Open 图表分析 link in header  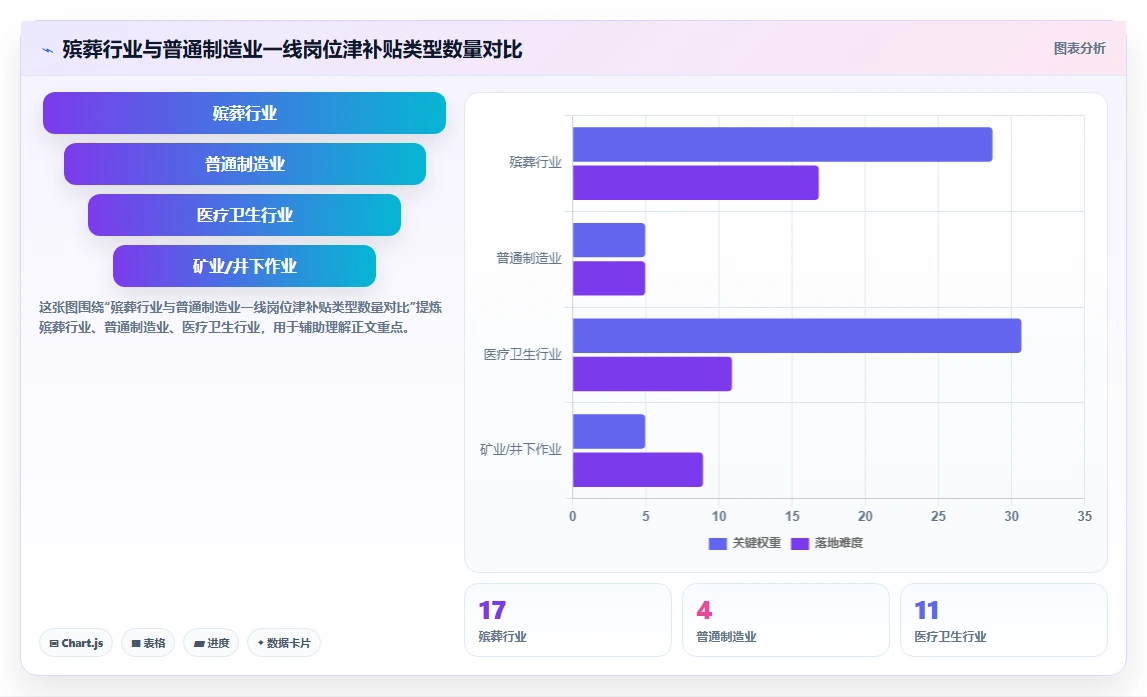(1079, 48)
